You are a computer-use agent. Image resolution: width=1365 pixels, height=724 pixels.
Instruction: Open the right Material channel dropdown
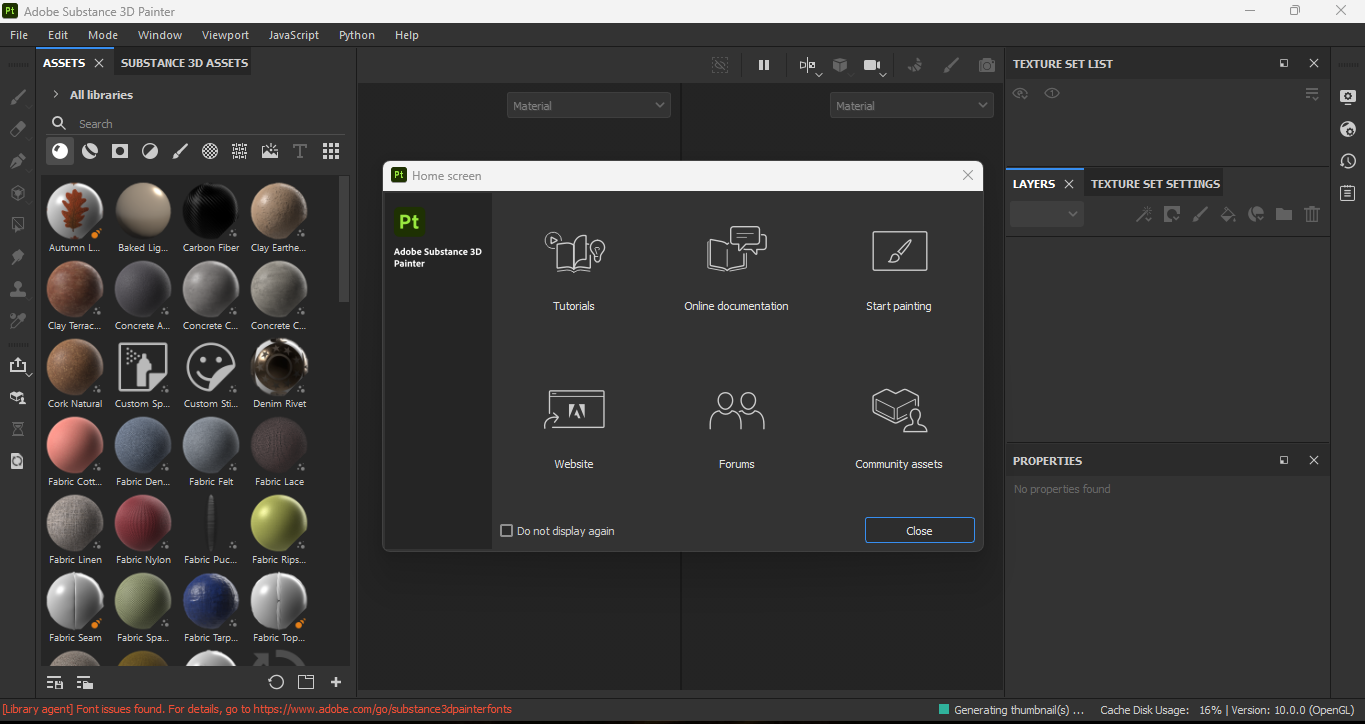point(911,106)
